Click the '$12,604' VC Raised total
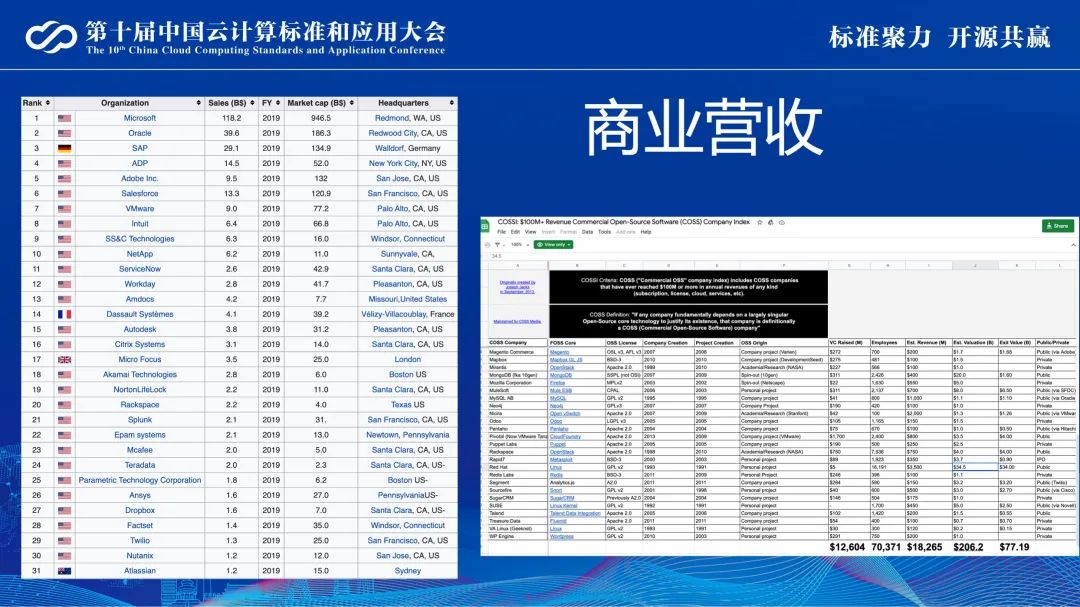This screenshot has width=1080, height=607. [847, 547]
